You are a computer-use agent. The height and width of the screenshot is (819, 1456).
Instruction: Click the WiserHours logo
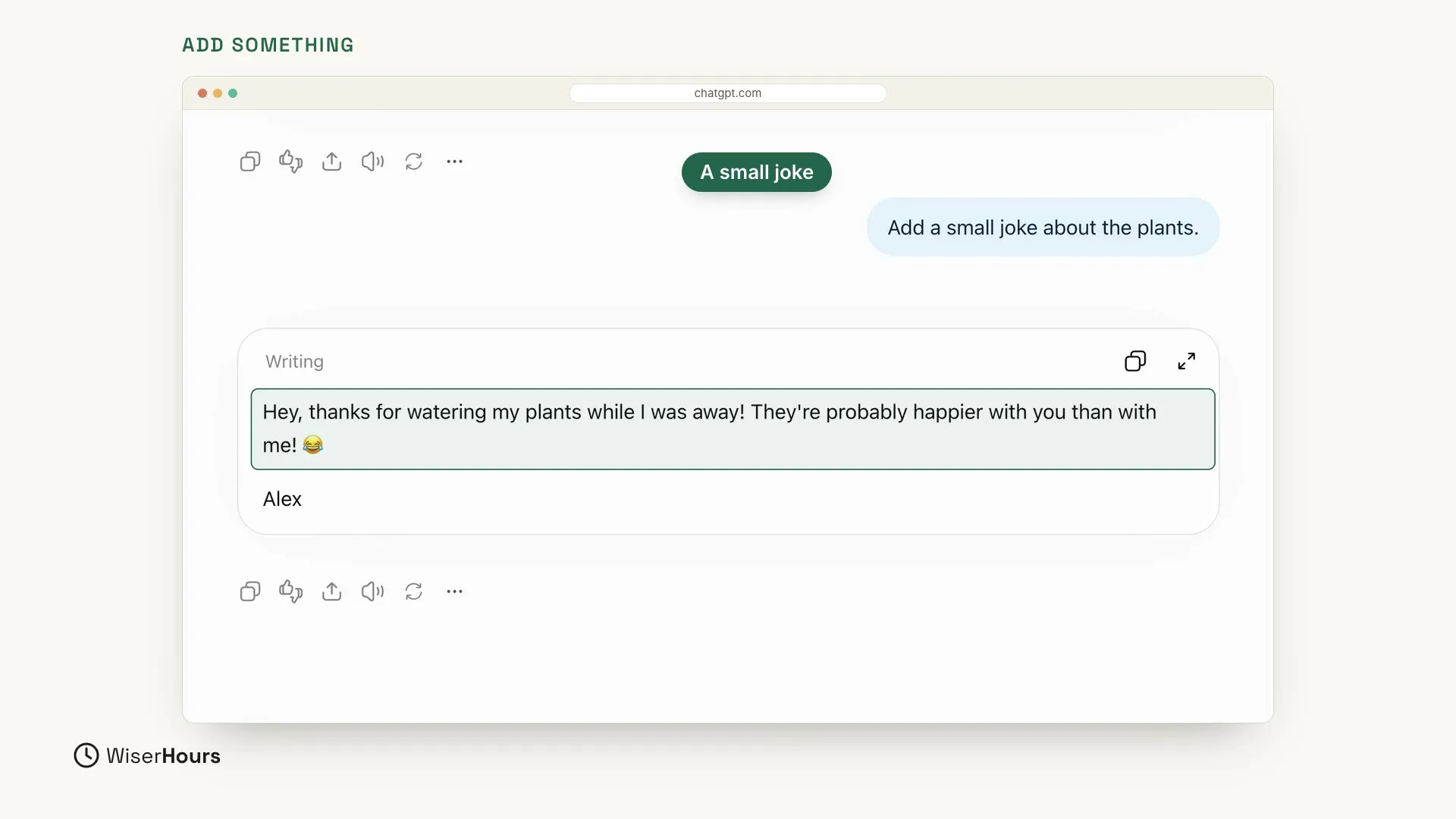tap(147, 755)
